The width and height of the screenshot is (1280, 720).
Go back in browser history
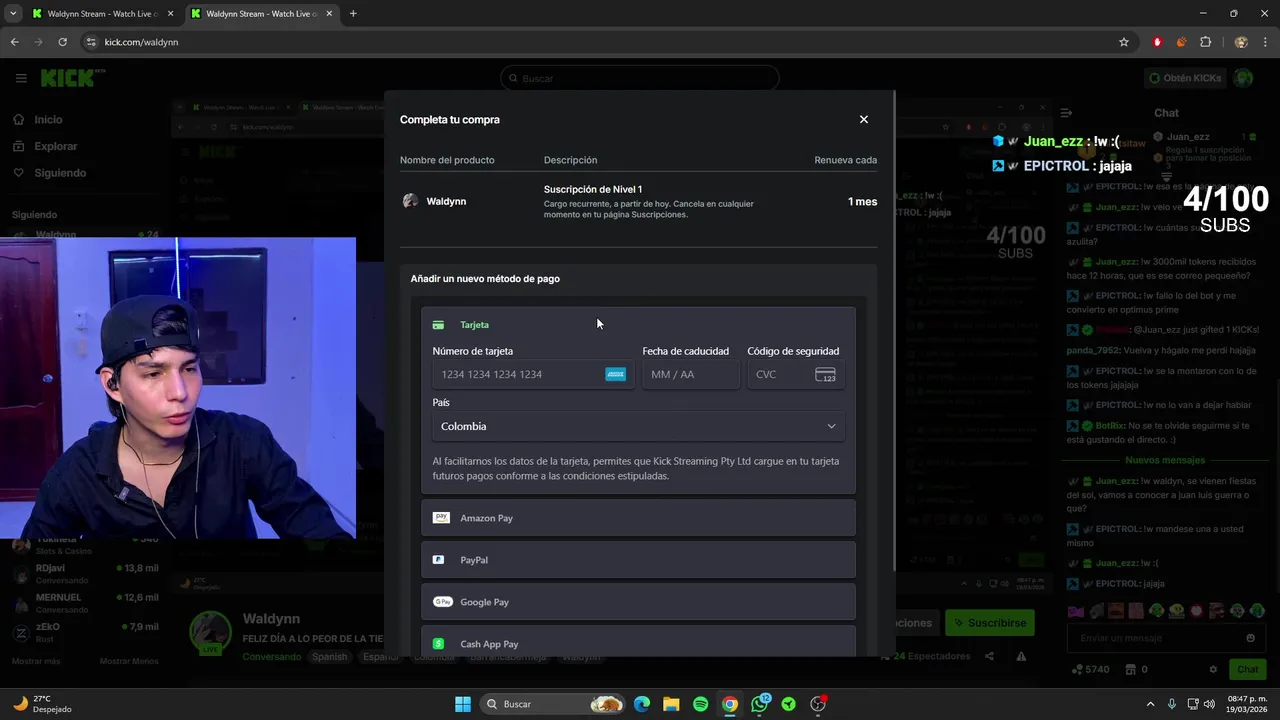click(14, 42)
